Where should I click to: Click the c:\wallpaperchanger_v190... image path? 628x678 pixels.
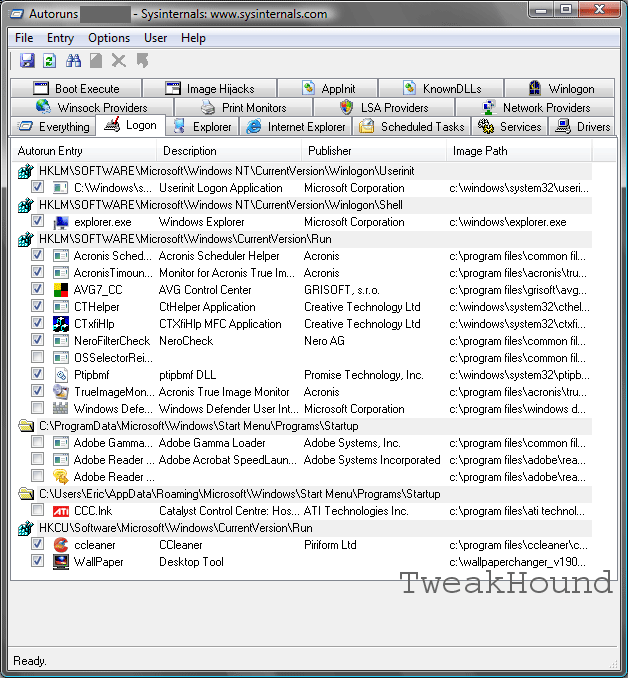517,562
